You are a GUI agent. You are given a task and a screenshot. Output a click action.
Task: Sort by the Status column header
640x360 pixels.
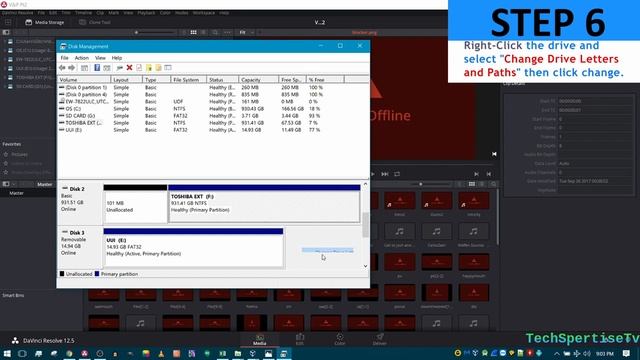[x=222, y=80]
